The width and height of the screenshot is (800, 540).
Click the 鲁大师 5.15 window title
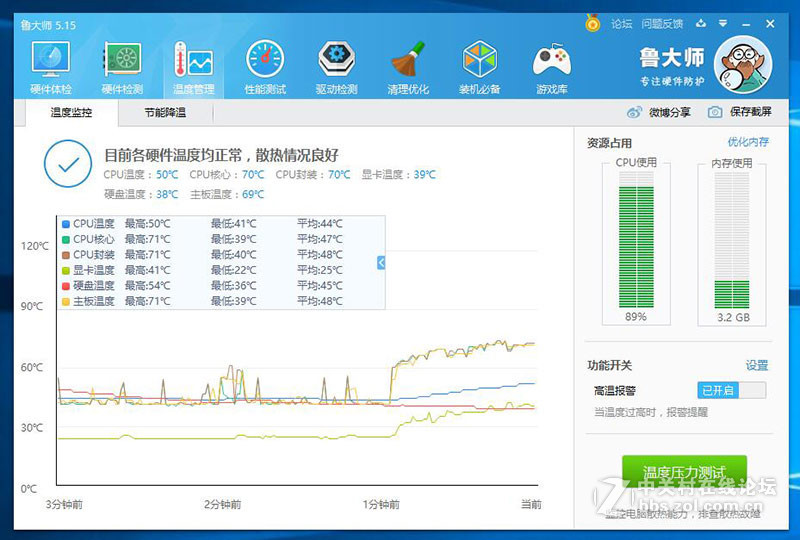tap(48, 25)
